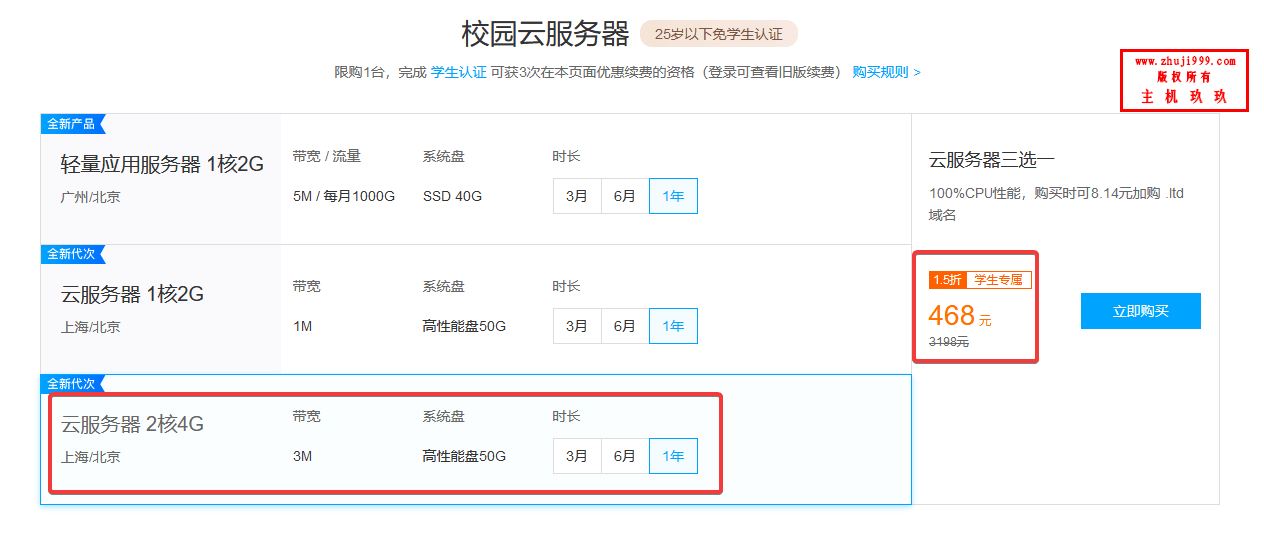Select 6月 duration for 云服务器 2核4G
The height and width of the screenshot is (549, 1264).
(625, 456)
